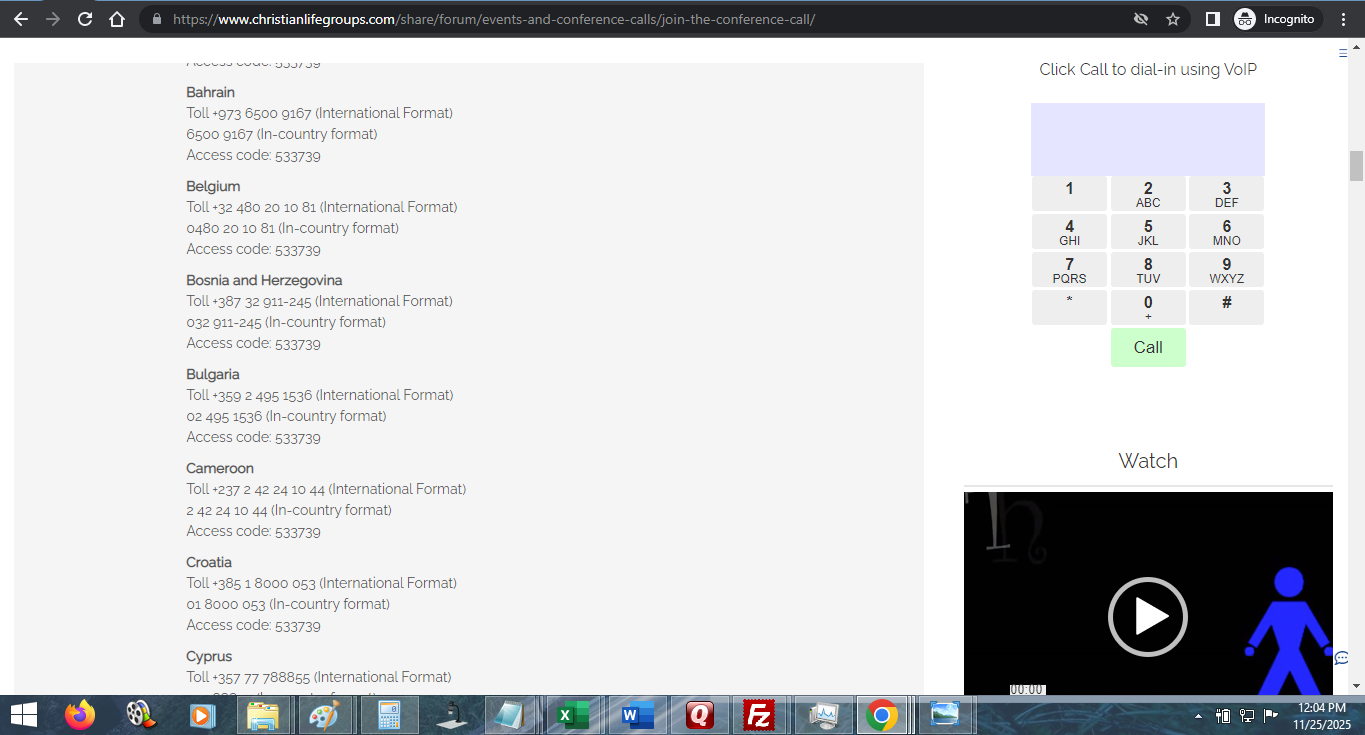View site information via the padlock icon
This screenshot has height=735, width=1365.
click(x=156, y=19)
